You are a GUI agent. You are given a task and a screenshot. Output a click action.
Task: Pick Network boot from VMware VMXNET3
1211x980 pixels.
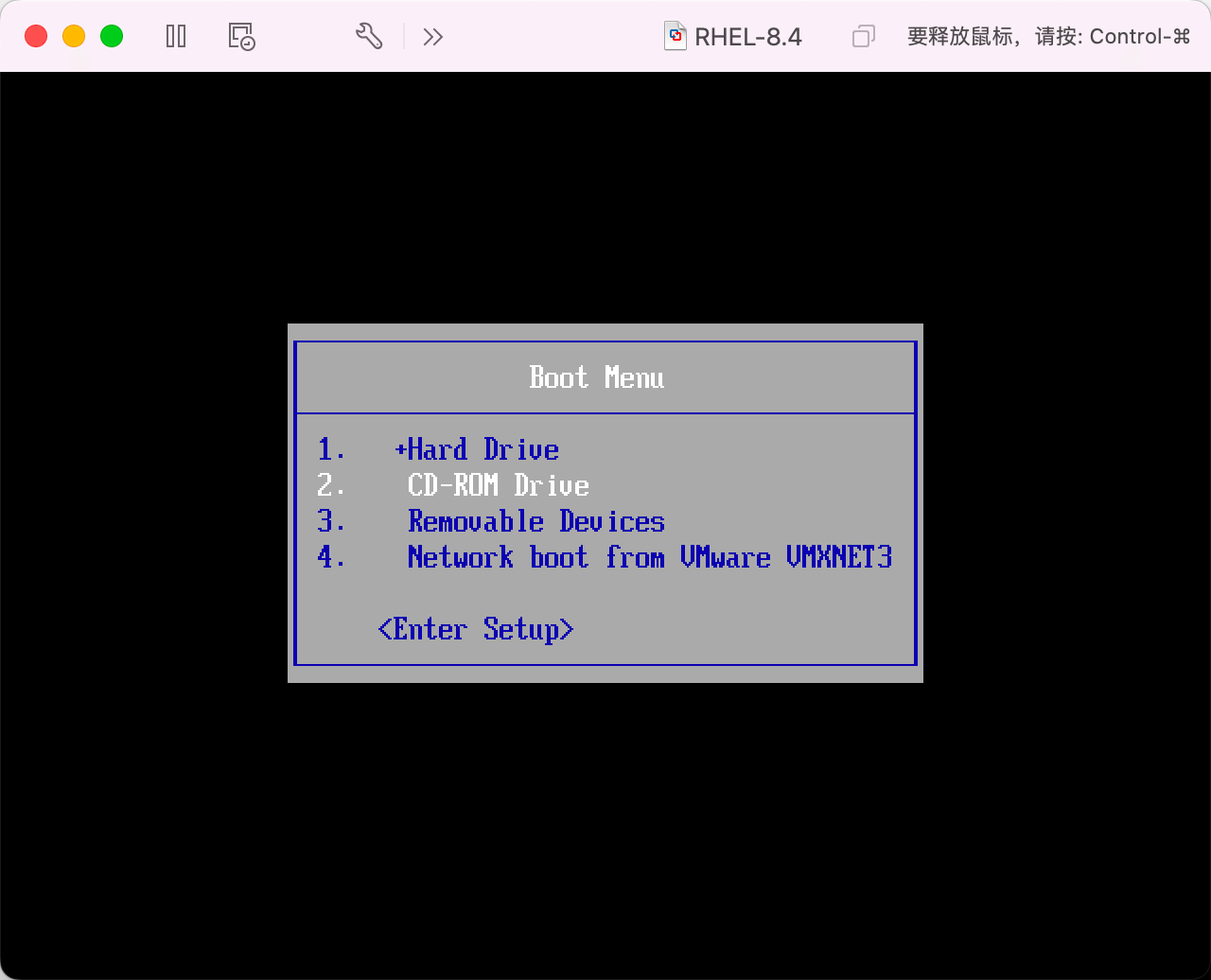click(x=649, y=557)
